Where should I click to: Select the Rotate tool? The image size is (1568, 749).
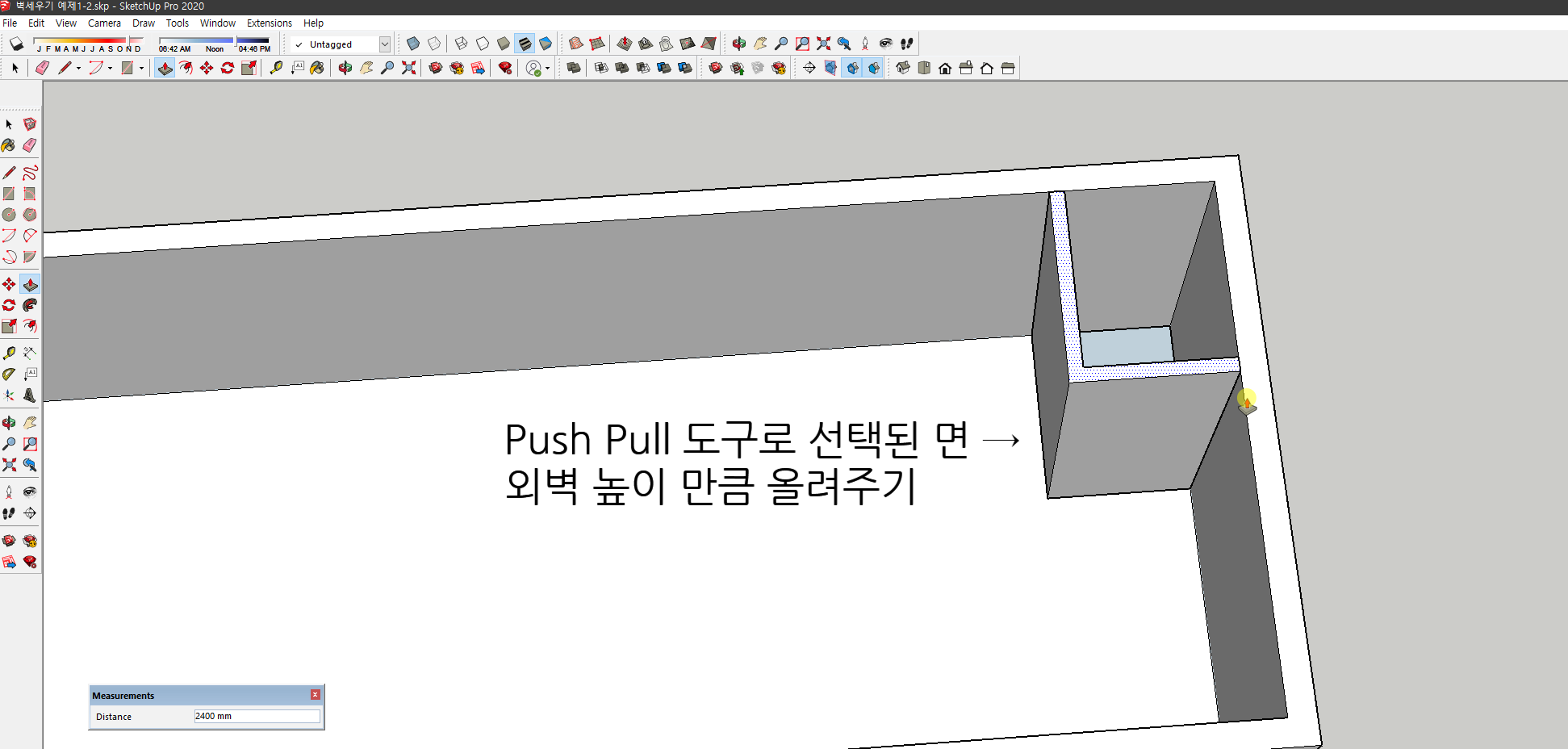point(228,68)
